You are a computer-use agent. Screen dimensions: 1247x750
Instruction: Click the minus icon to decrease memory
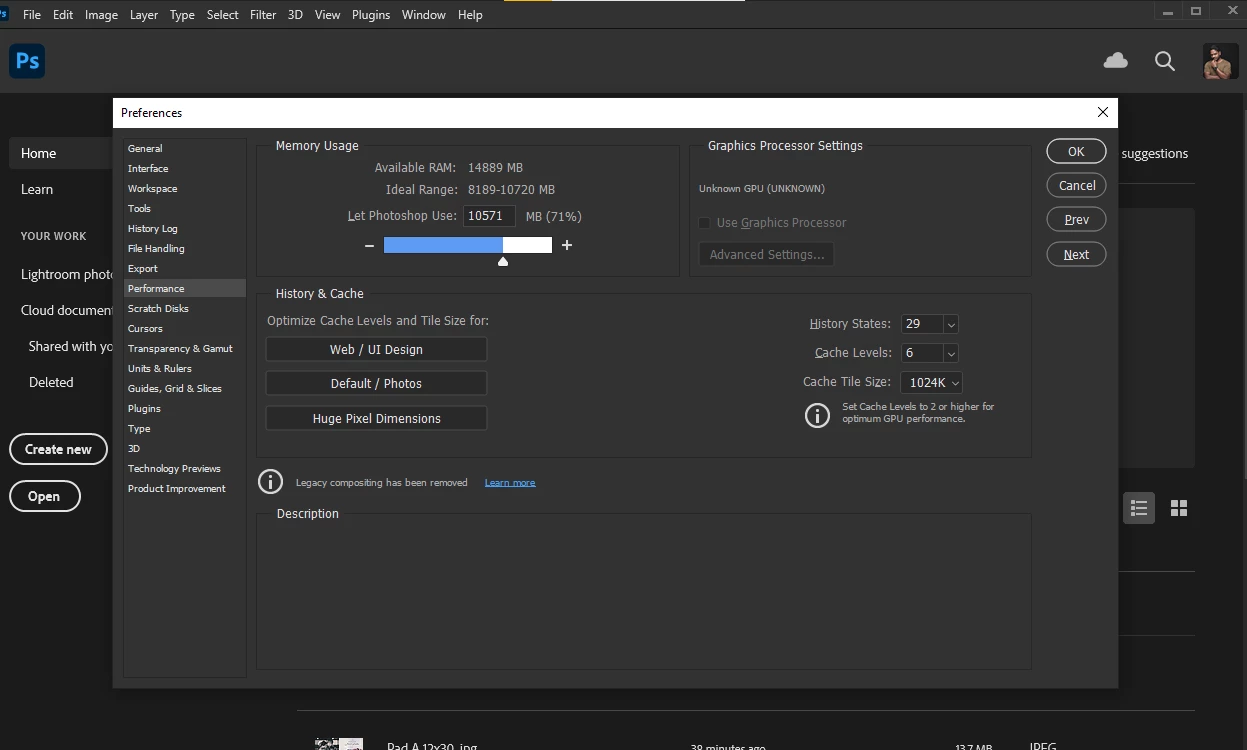(369, 245)
